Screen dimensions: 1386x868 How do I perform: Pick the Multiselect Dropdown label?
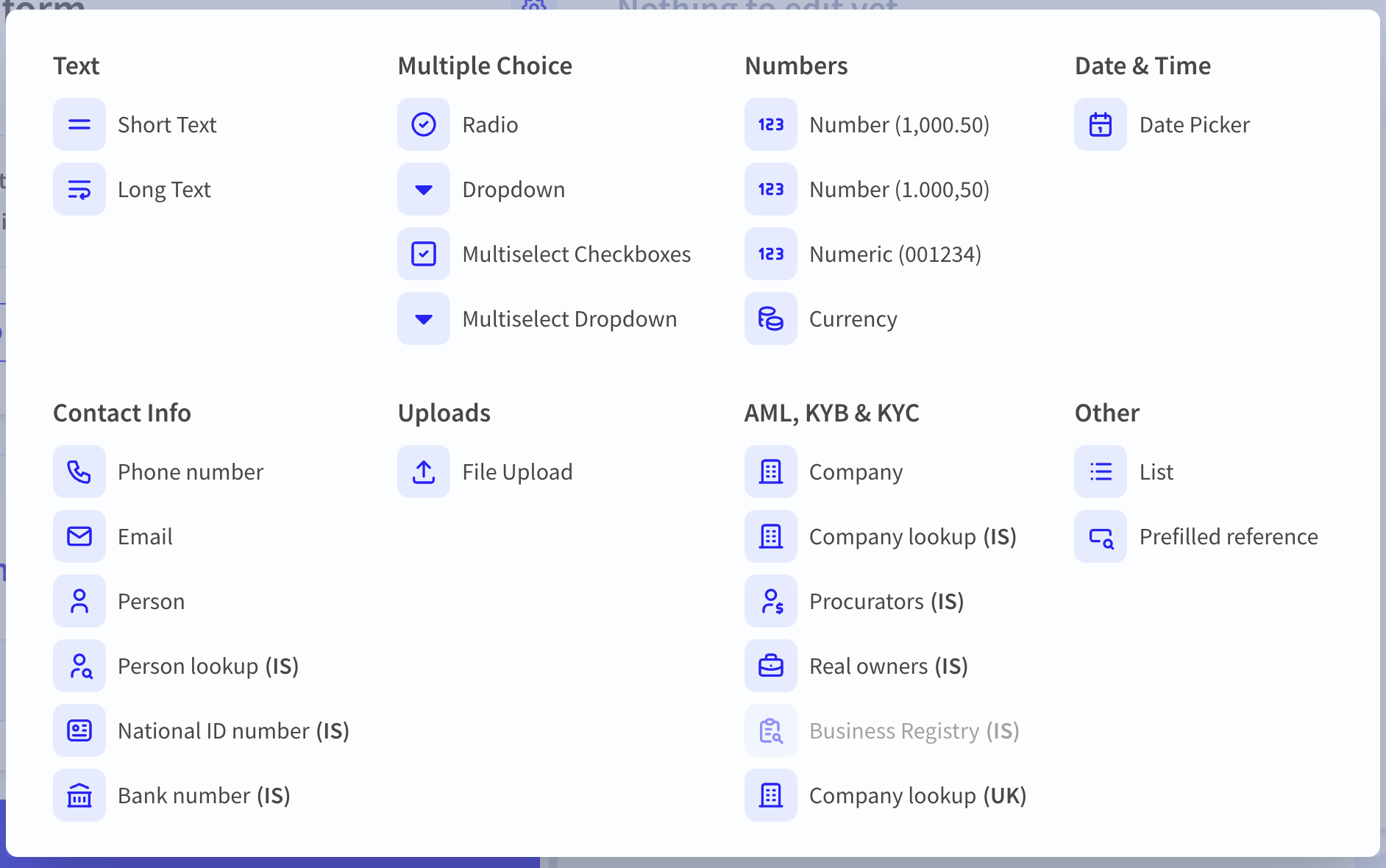569,319
